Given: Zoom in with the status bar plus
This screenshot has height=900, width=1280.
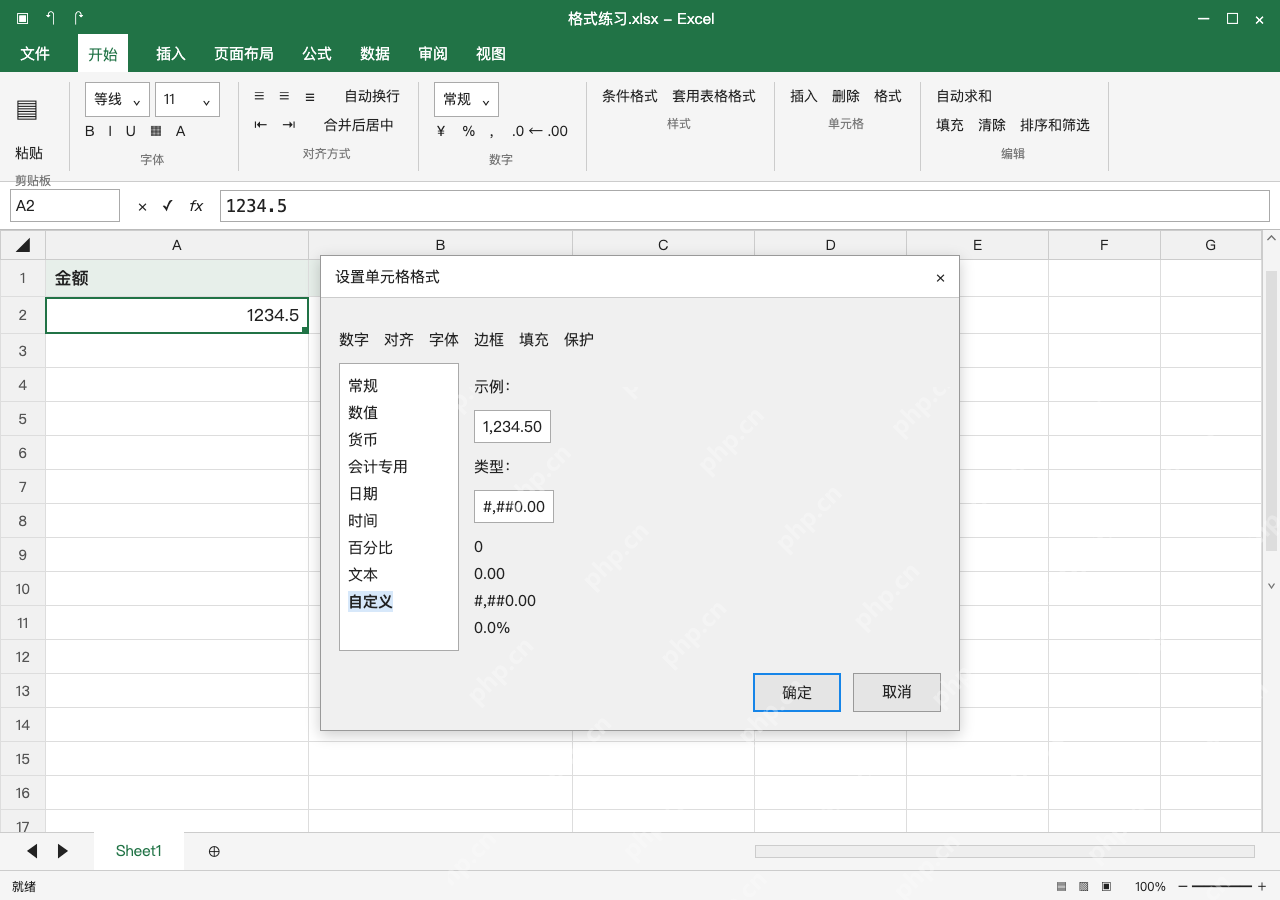Looking at the screenshot, I should pyautogui.click(x=1262, y=887).
